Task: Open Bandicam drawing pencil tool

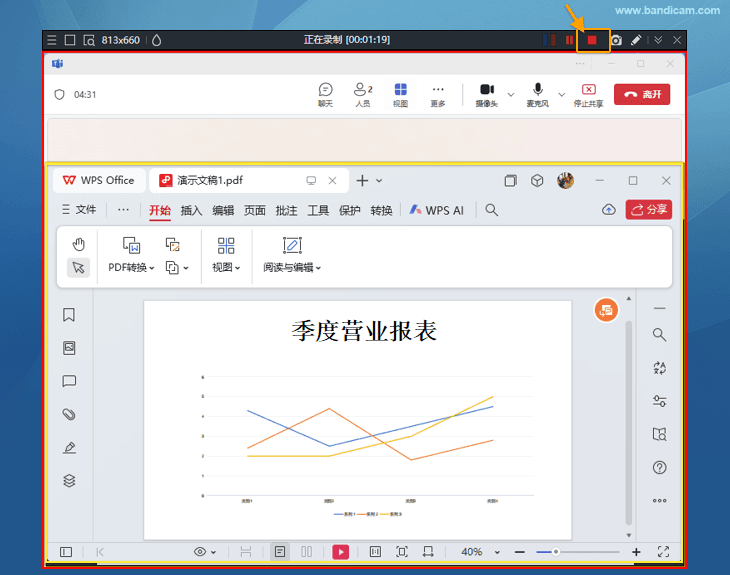Action: click(x=636, y=41)
